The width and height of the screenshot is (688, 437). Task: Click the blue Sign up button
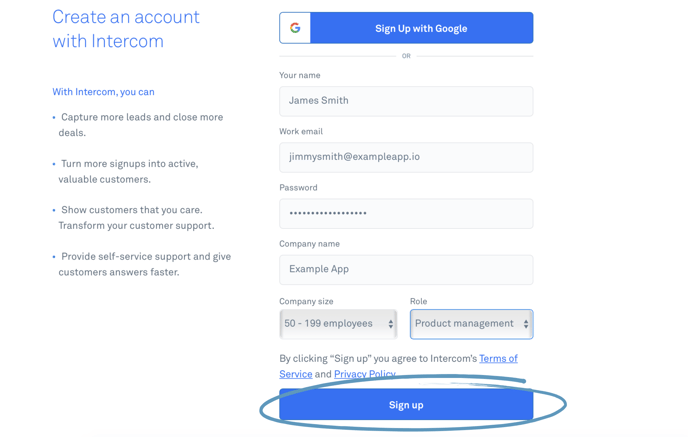[x=406, y=405]
